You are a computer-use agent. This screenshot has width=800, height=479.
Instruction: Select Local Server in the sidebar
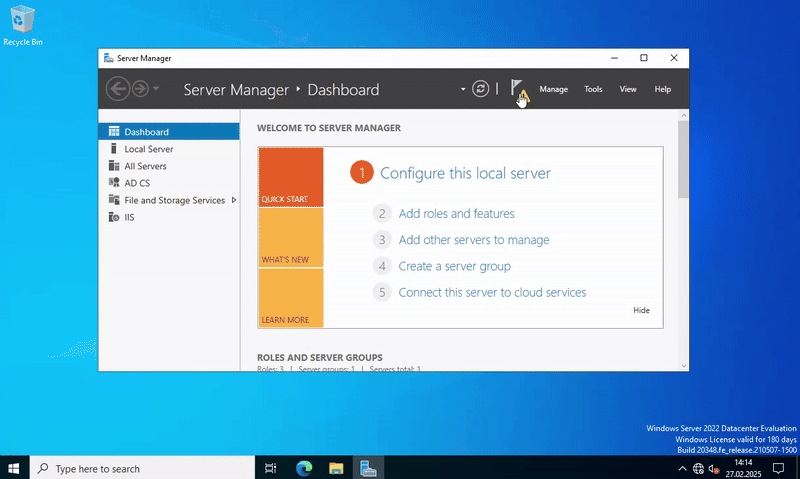coord(169,149)
